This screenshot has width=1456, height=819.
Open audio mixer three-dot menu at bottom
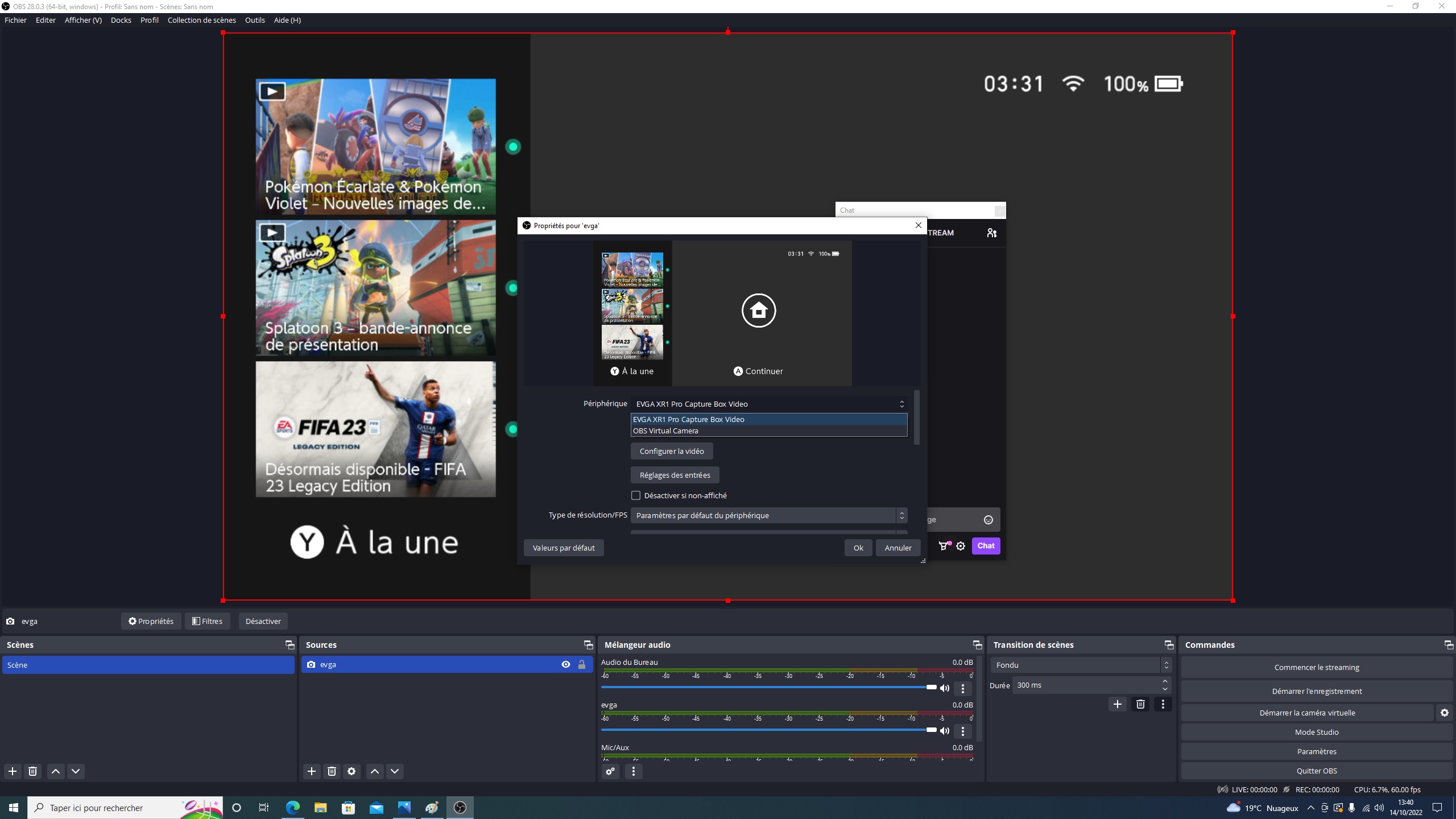[634, 771]
